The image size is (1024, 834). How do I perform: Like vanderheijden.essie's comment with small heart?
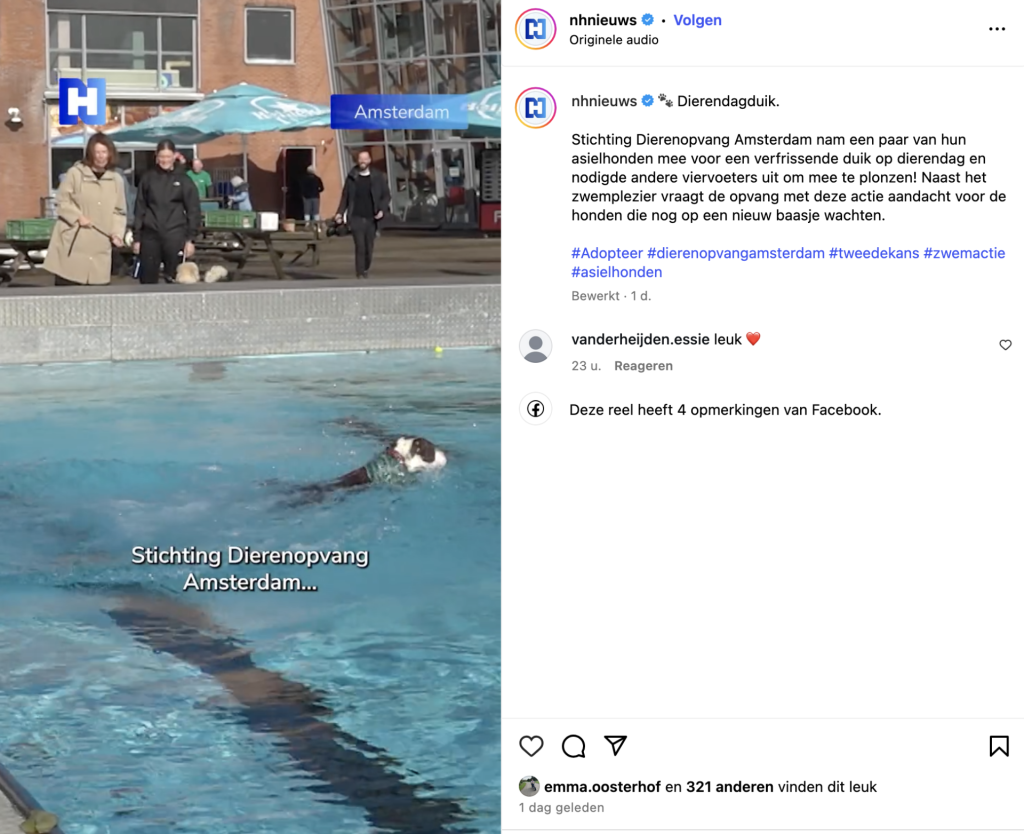(1005, 345)
